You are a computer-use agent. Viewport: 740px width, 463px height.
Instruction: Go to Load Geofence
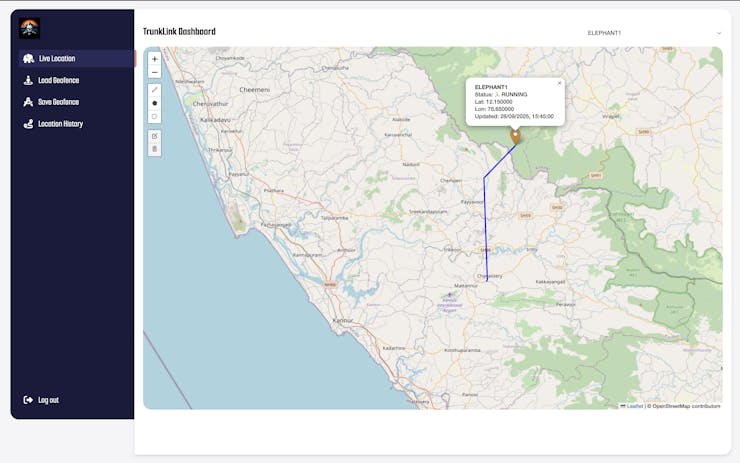[58, 81]
